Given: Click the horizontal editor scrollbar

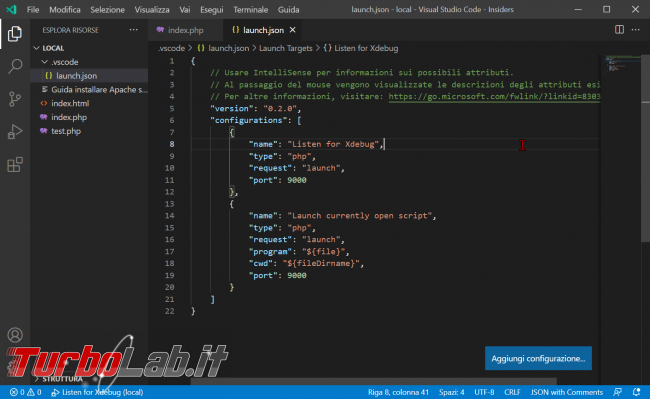Looking at the screenshot, I should click(373, 381).
